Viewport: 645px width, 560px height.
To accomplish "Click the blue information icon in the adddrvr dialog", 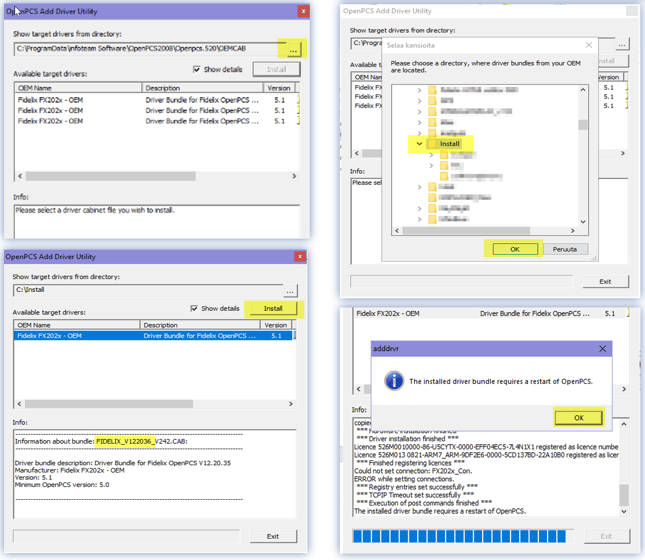I will click(x=394, y=381).
